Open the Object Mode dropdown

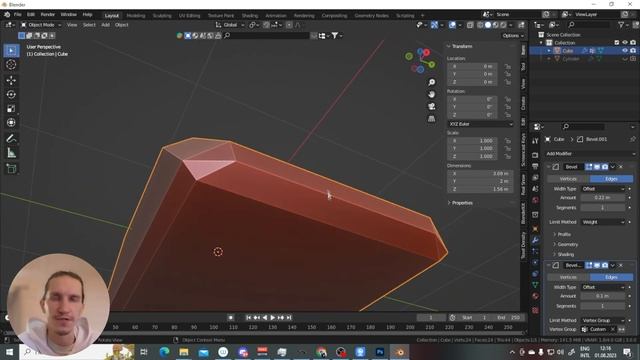point(41,25)
